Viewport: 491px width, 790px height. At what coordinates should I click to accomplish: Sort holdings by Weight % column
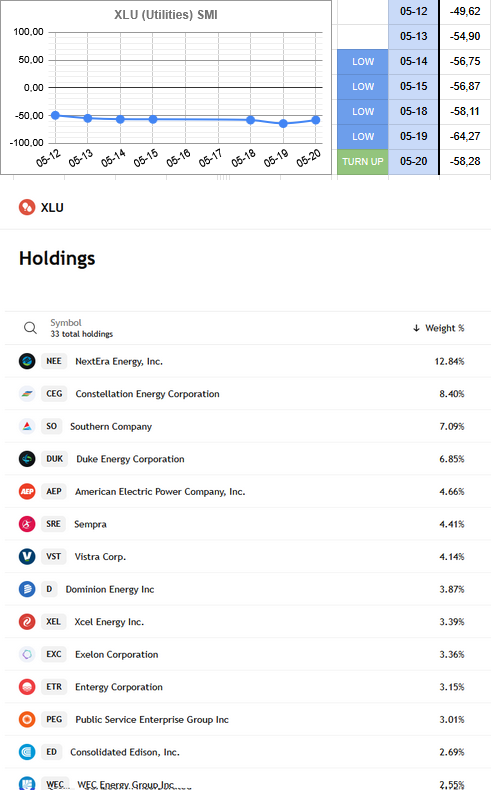[445, 328]
